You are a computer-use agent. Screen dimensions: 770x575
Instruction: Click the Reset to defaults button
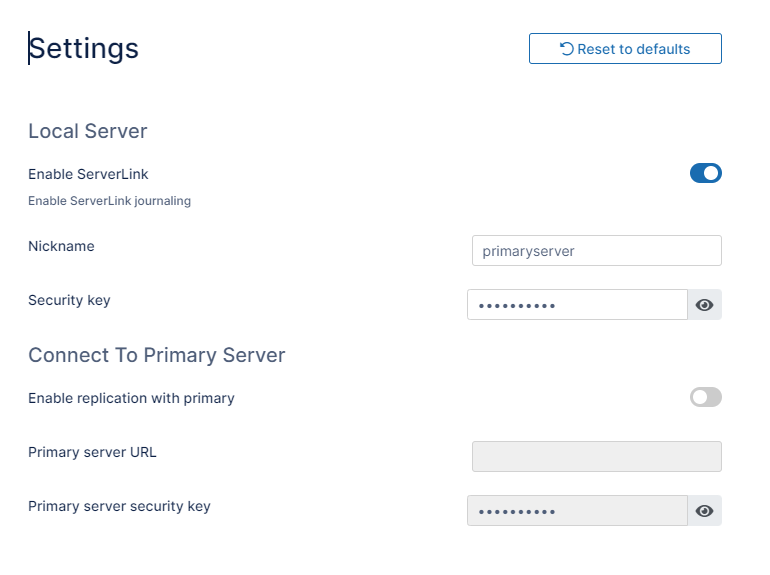click(625, 49)
